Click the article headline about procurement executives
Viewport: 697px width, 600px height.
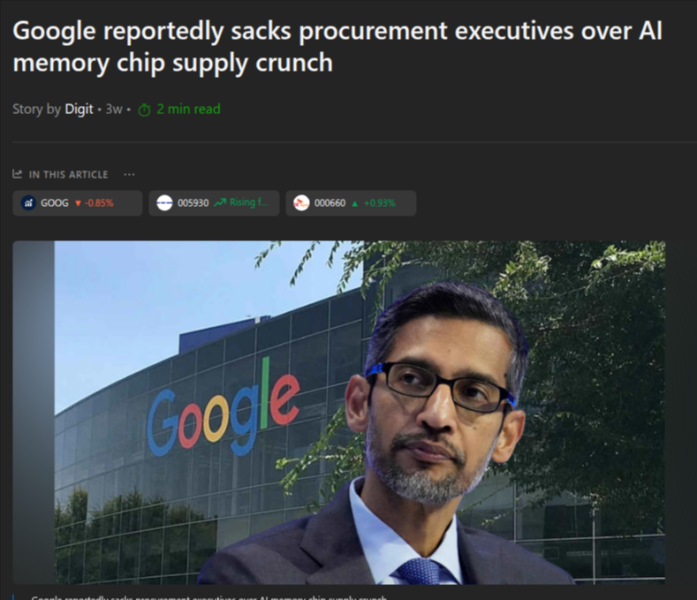pyautogui.click(x=338, y=47)
